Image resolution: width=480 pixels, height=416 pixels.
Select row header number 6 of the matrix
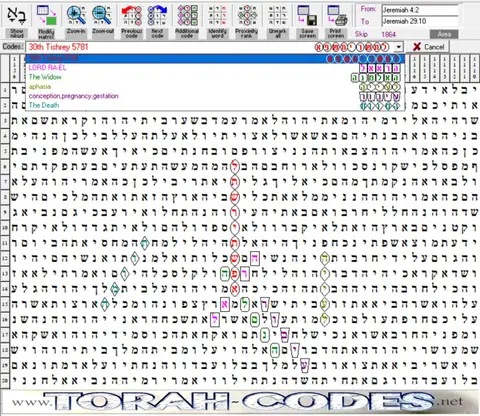tap(5, 166)
